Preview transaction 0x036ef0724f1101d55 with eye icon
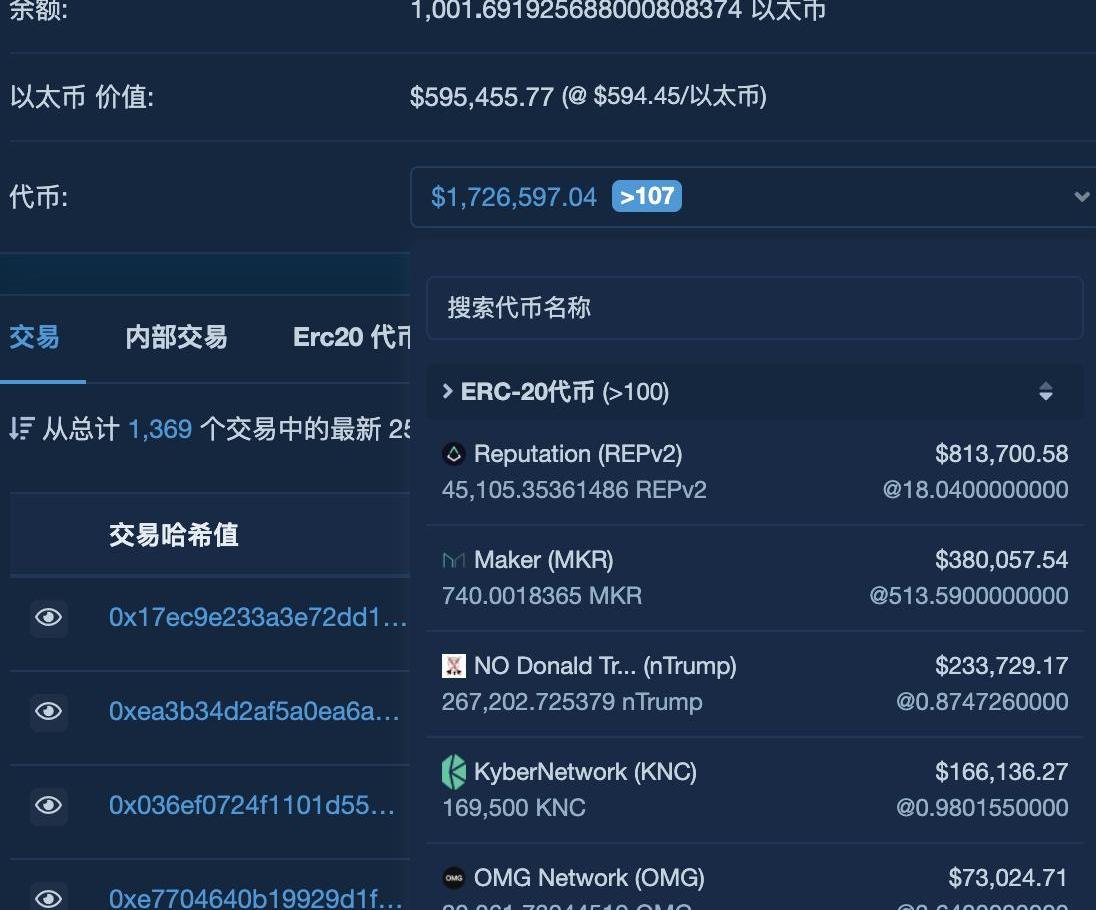Image resolution: width=1096 pixels, height=910 pixels. click(x=48, y=805)
